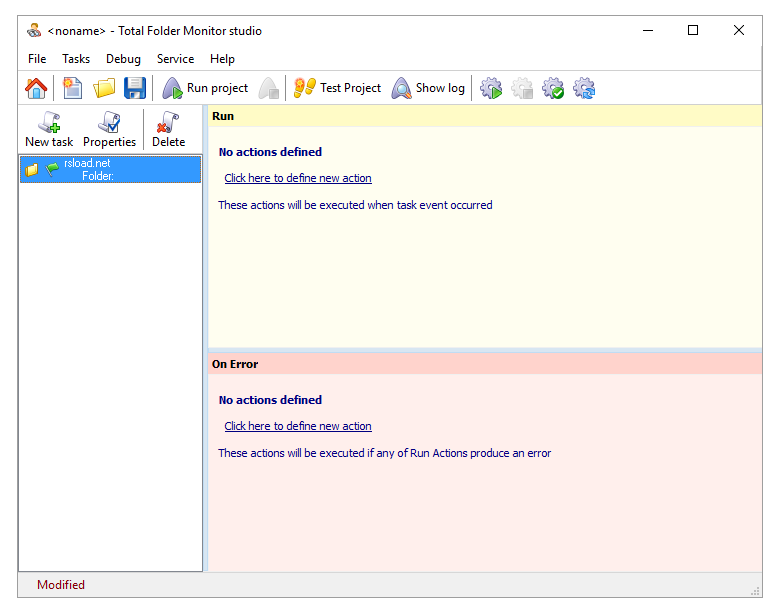
Task: Click the gear with green play arrow icon
Action: [491, 88]
